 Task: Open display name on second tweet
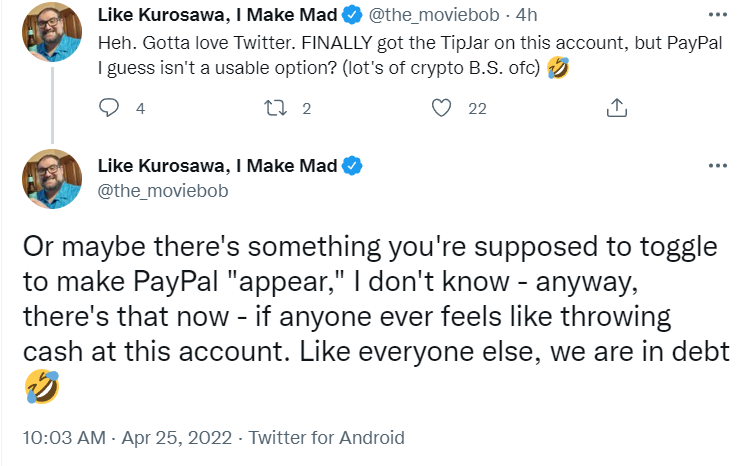point(217,165)
